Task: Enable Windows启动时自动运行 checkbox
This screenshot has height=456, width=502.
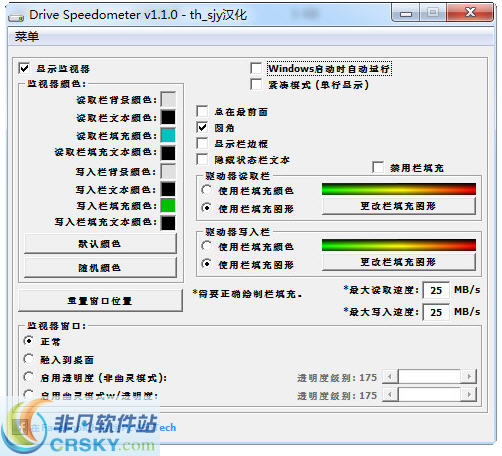Action: click(256, 68)
